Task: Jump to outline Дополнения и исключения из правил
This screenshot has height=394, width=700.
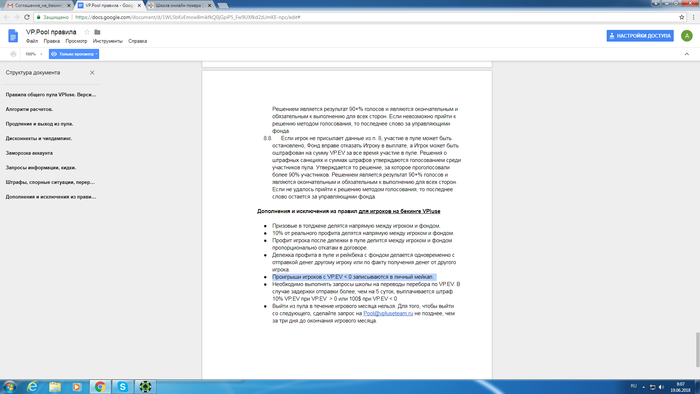Action: click(50, 196)
